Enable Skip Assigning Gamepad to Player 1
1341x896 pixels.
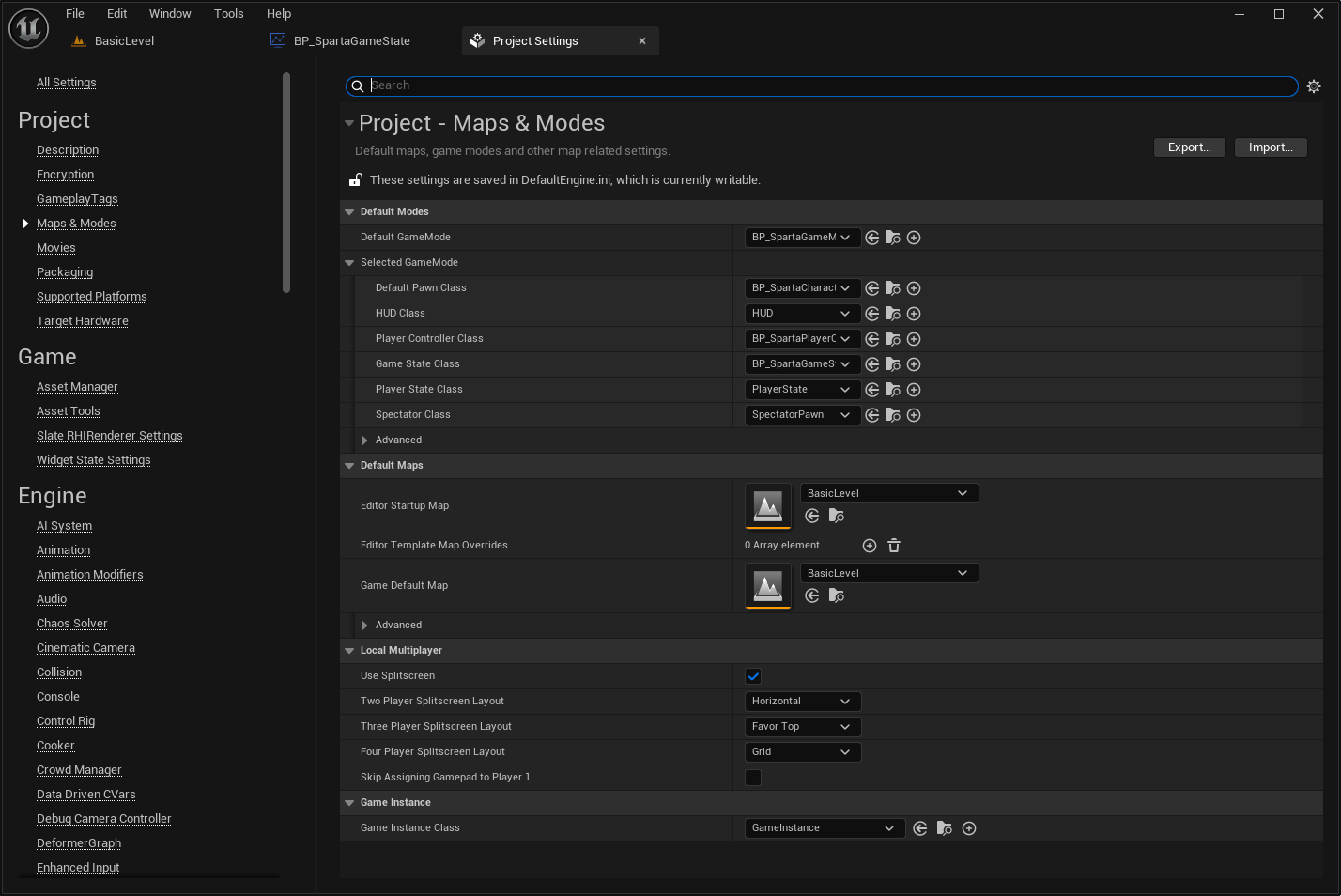753,778
